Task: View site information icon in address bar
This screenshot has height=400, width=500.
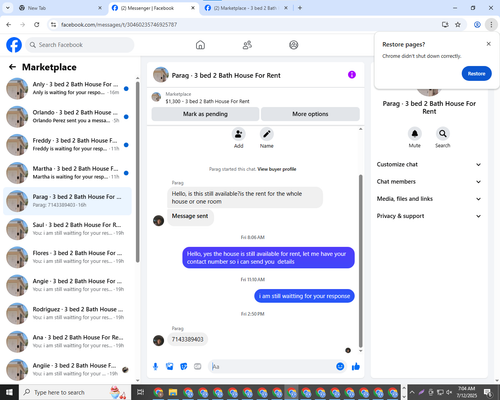Action: 53,25
